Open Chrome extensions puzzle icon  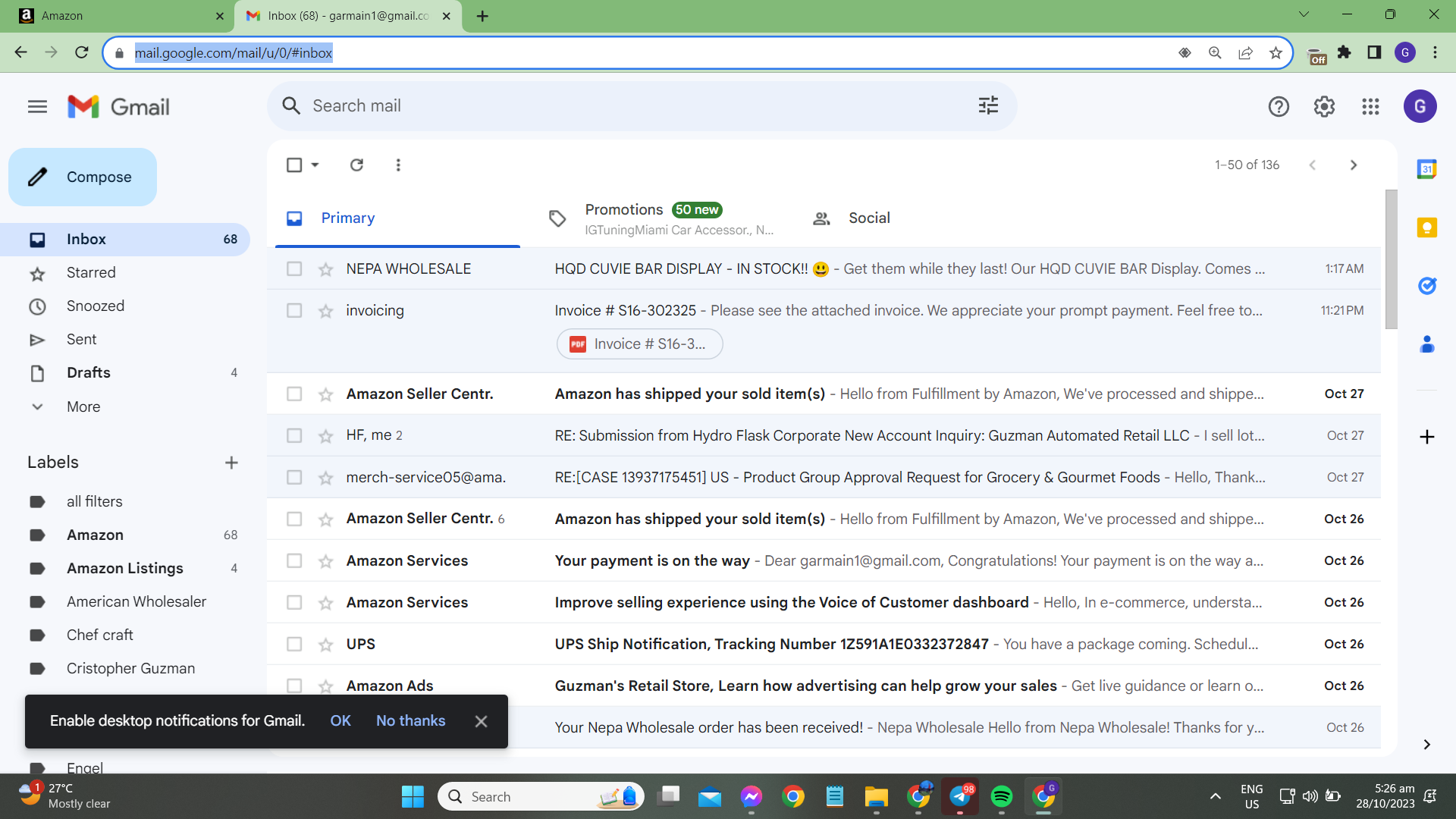coord(1344,52)
